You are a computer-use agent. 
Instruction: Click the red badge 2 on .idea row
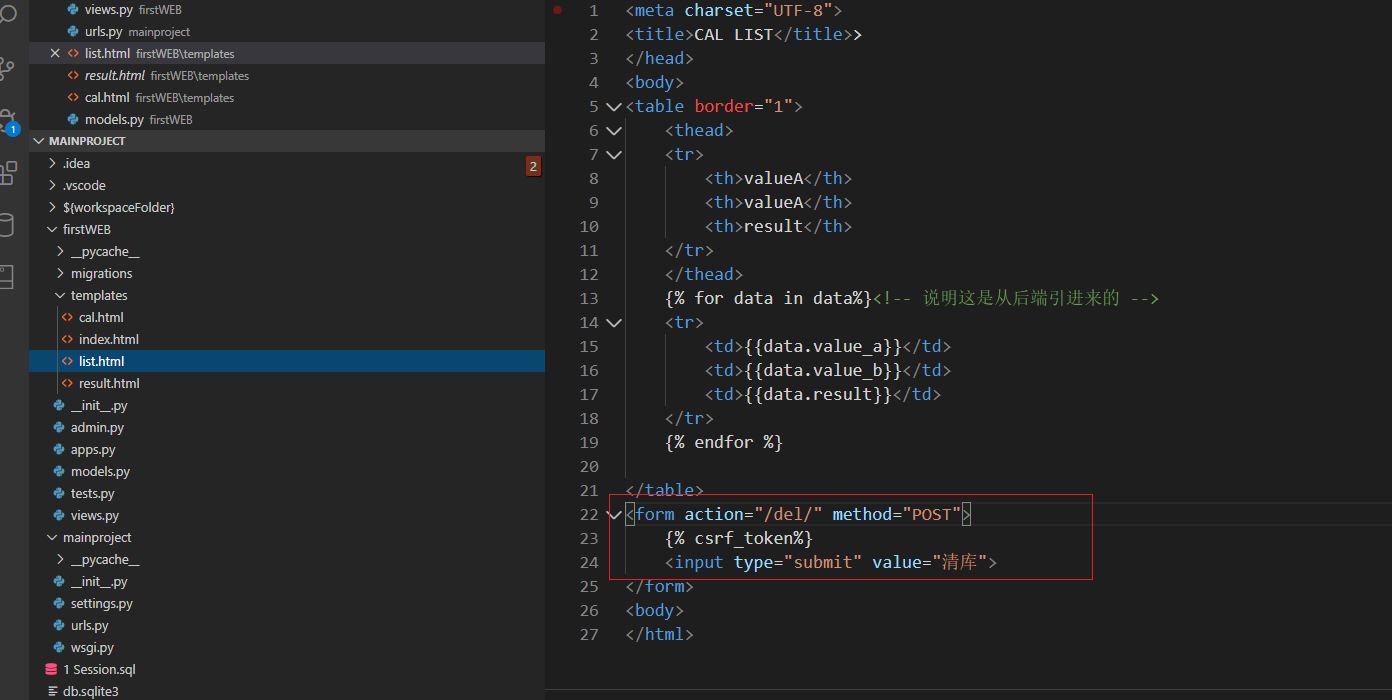click(x=533, y=166)
